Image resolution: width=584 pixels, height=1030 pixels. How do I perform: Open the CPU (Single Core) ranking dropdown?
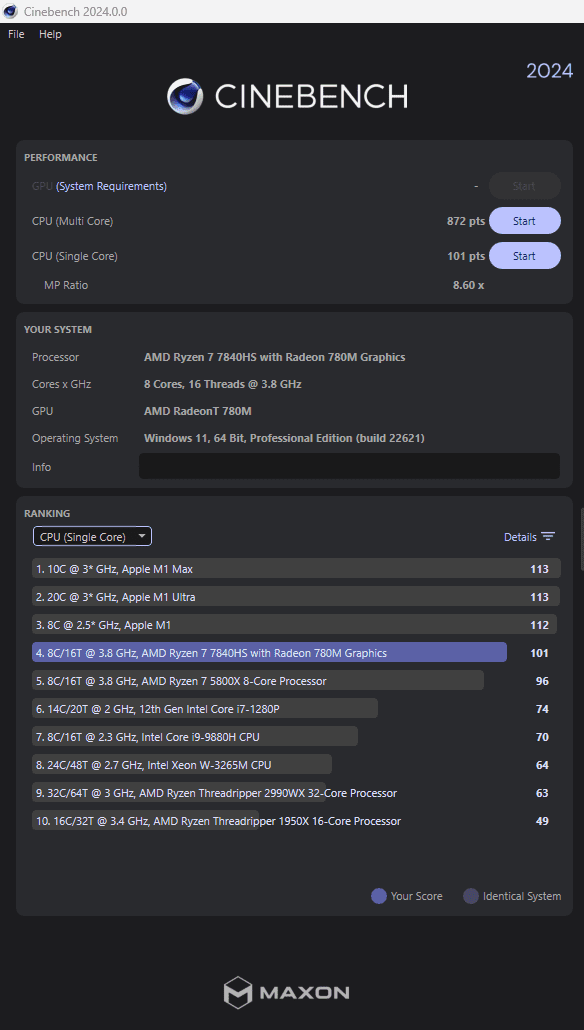[x=93, y=537]
